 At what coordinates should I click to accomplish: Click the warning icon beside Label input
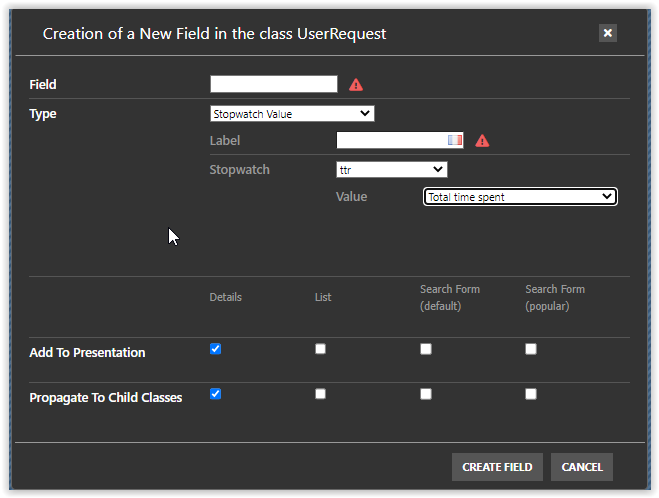pyautogui.click(x=482, y=141)
